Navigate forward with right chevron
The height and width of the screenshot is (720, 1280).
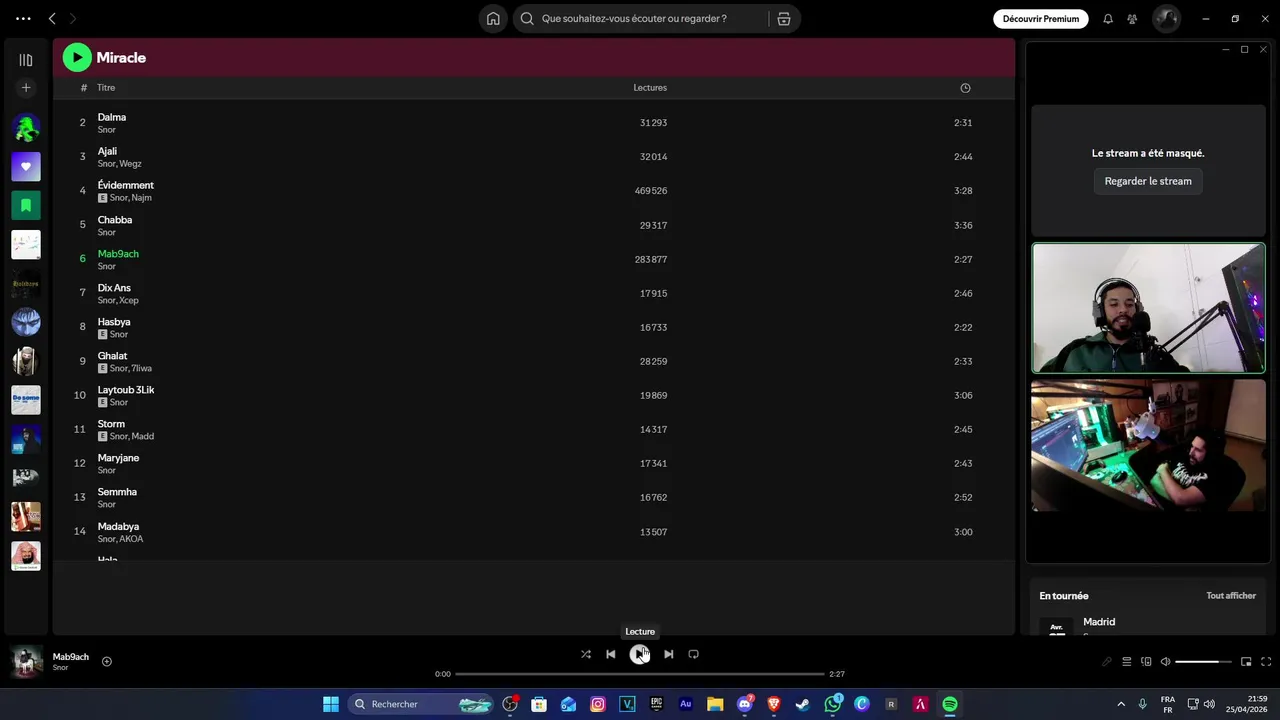tap(72, 18)
